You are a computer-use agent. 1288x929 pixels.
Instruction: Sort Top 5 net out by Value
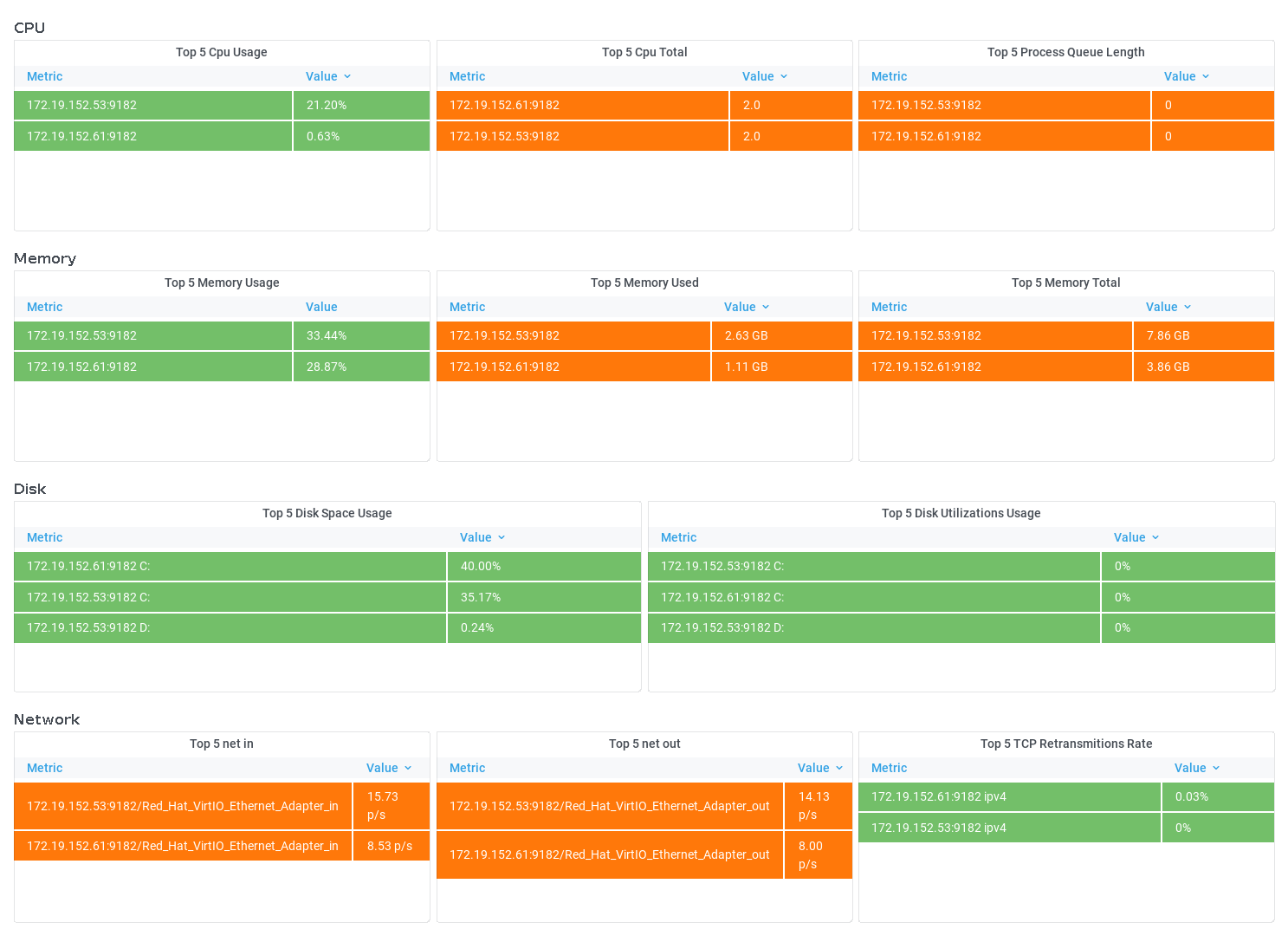tap(820, 768)
